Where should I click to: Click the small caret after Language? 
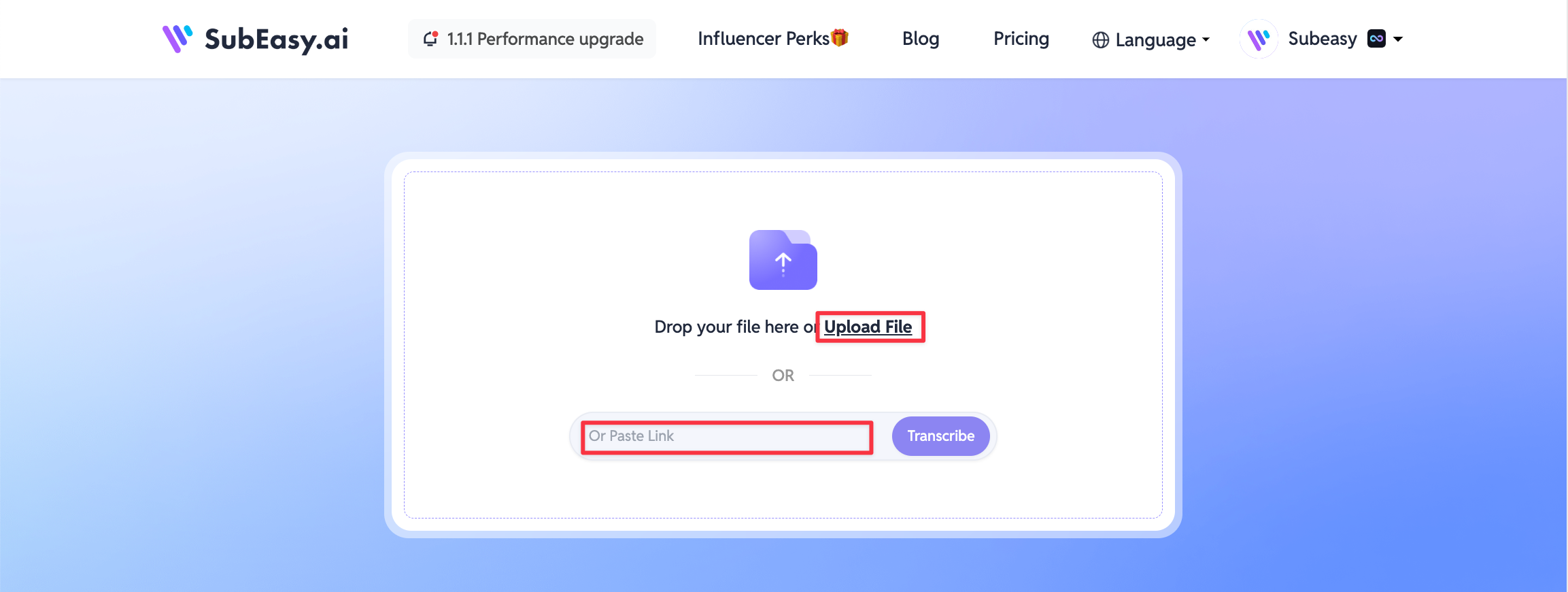pos(1206,39)
